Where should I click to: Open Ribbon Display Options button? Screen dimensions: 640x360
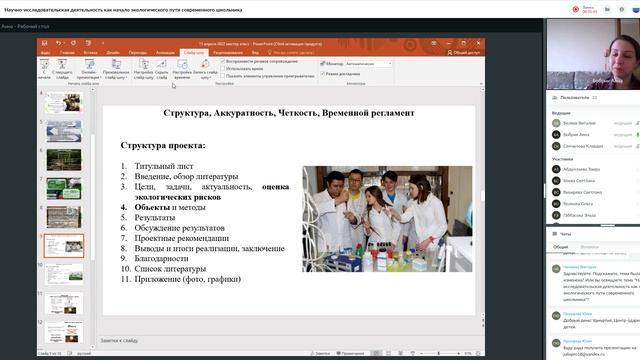[x=434, y=43]
